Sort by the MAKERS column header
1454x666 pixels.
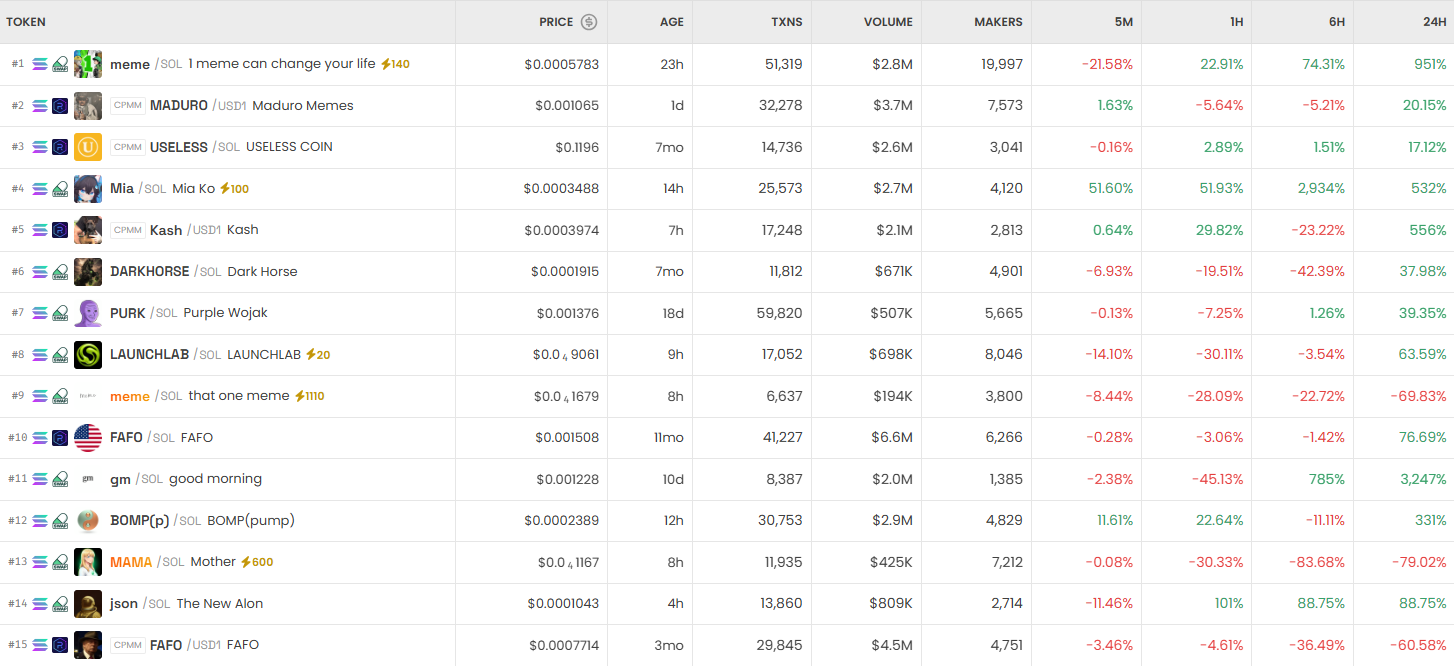pos(998,22)
